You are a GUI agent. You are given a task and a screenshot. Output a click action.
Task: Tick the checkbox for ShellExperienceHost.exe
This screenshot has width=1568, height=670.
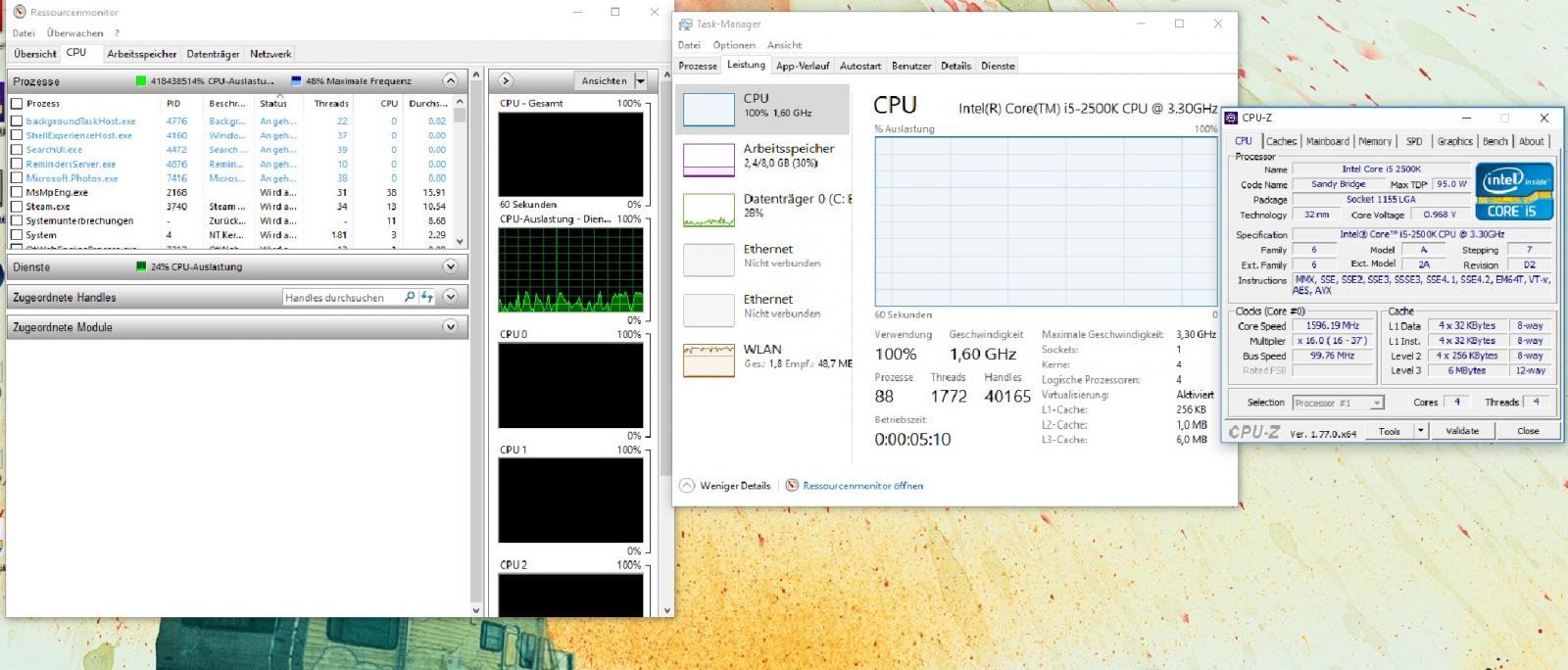click(x=17, y=135)
